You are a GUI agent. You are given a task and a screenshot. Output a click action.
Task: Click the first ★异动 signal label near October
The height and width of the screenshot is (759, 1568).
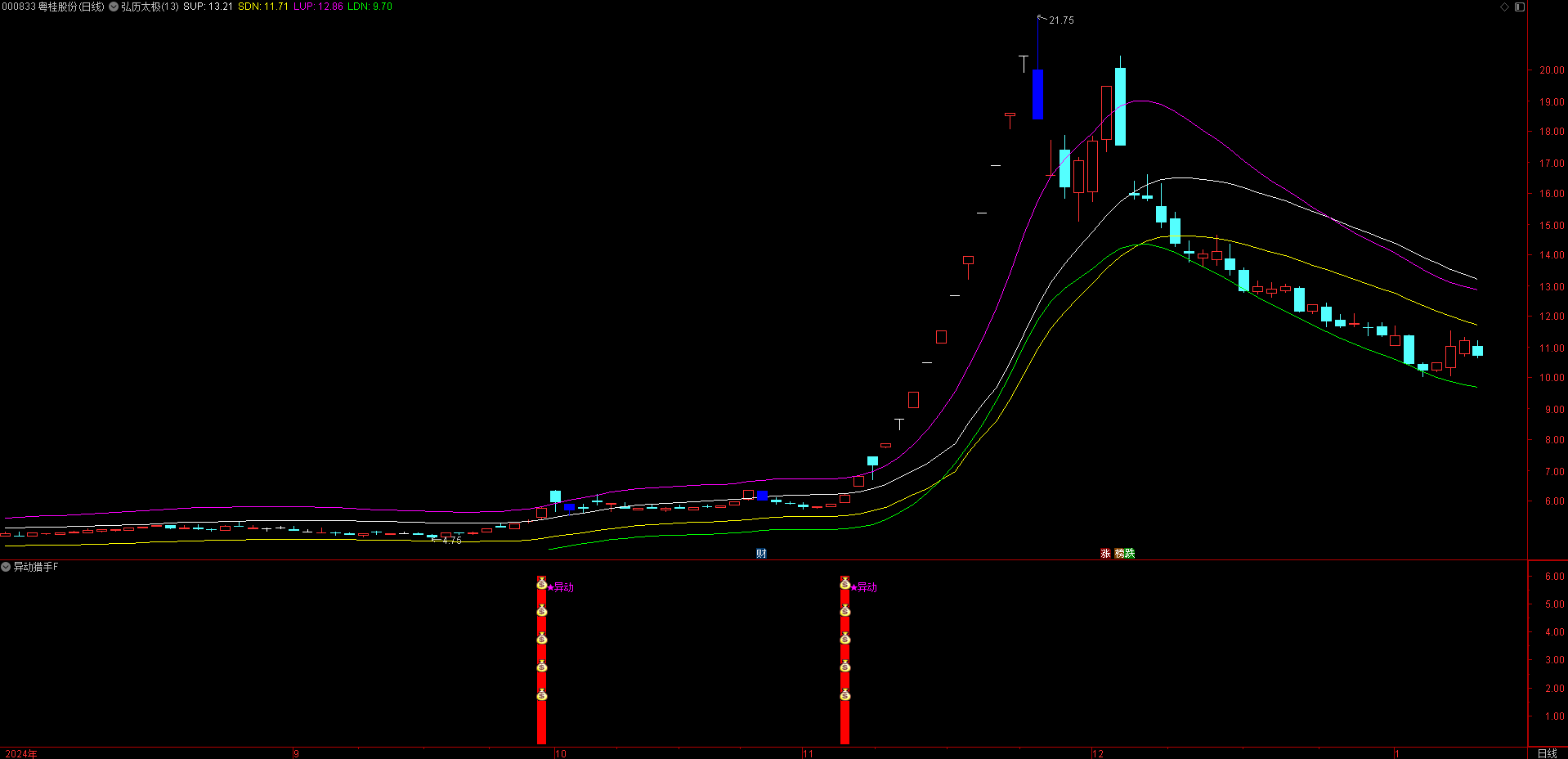point(561,587)
